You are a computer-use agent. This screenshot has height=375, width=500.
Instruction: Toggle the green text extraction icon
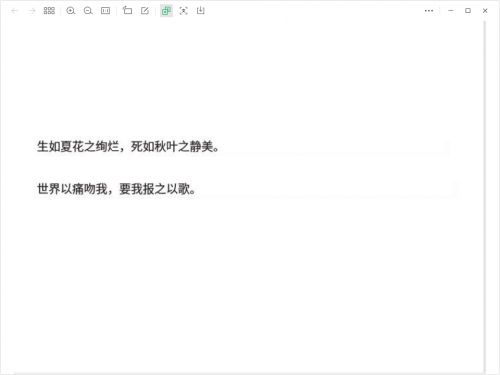(166, 11)
